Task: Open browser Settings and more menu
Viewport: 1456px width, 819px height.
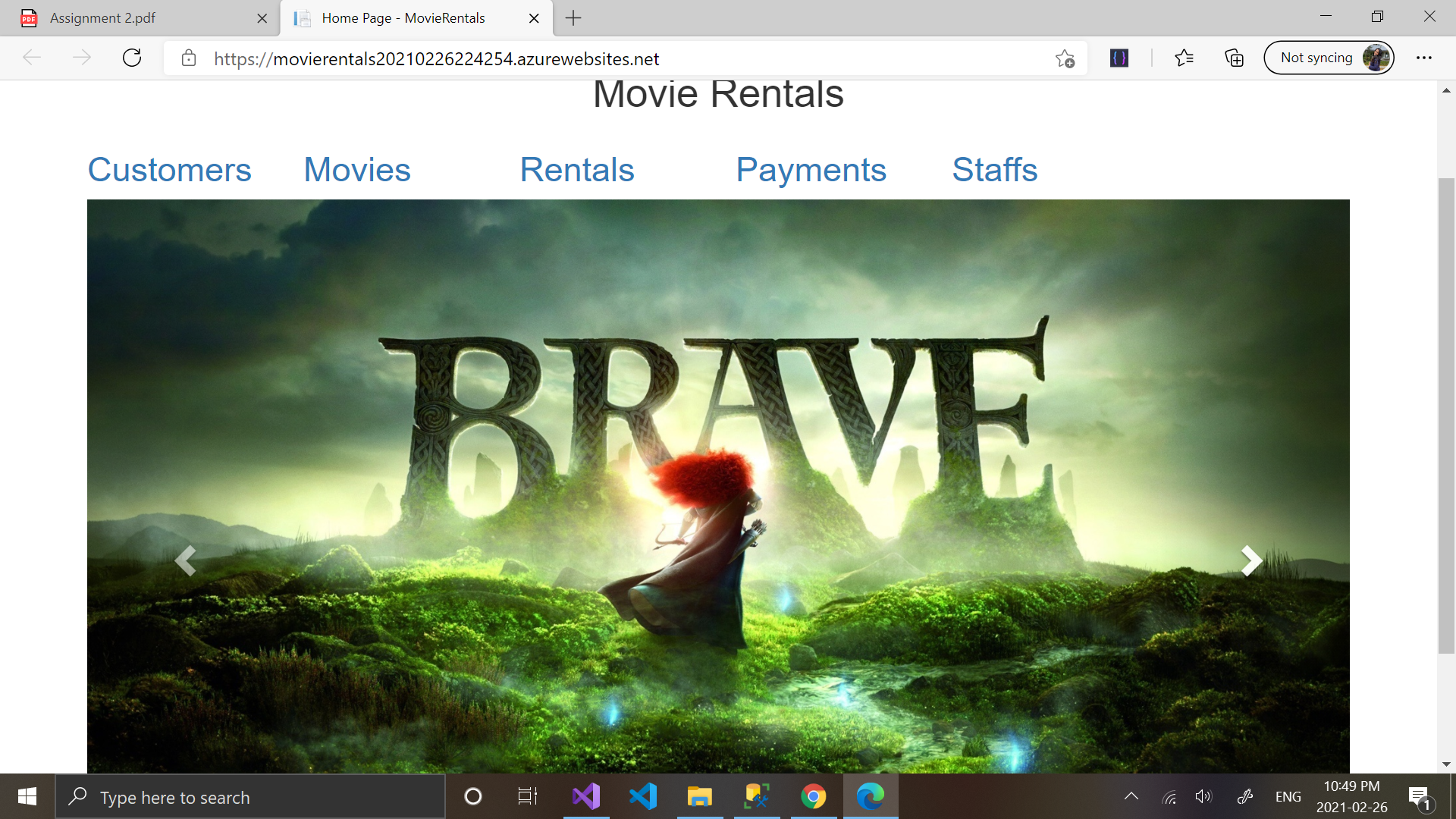Action: (1424, 58)
